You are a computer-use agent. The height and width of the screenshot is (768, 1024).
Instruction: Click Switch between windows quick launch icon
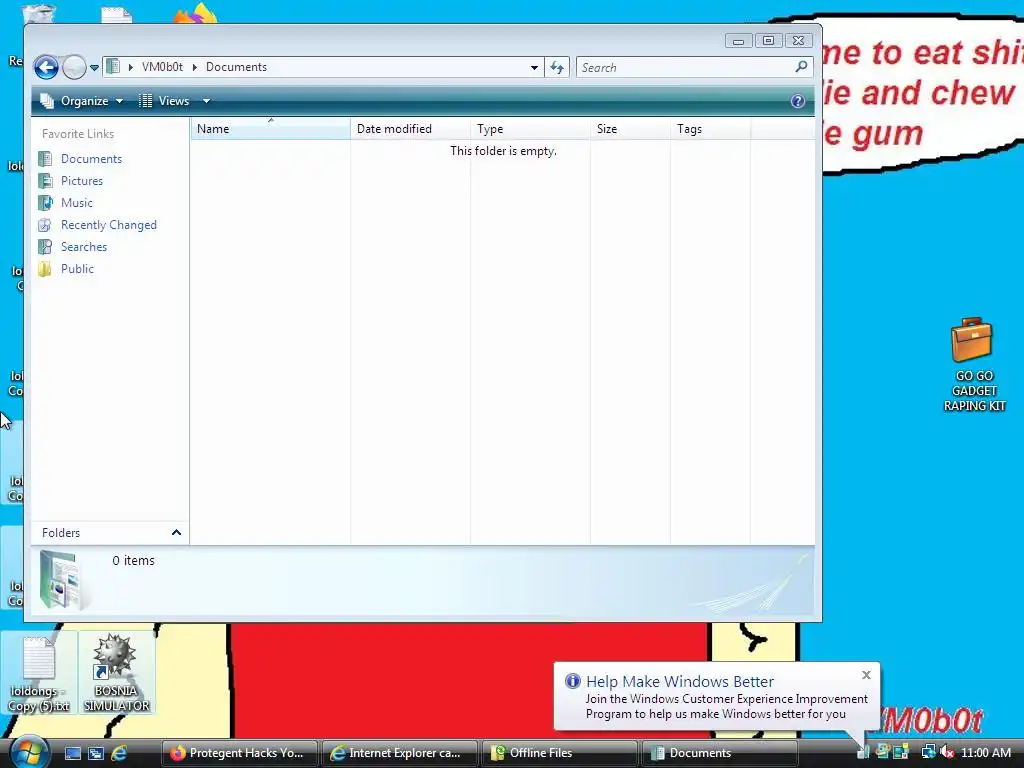[96, 753]
